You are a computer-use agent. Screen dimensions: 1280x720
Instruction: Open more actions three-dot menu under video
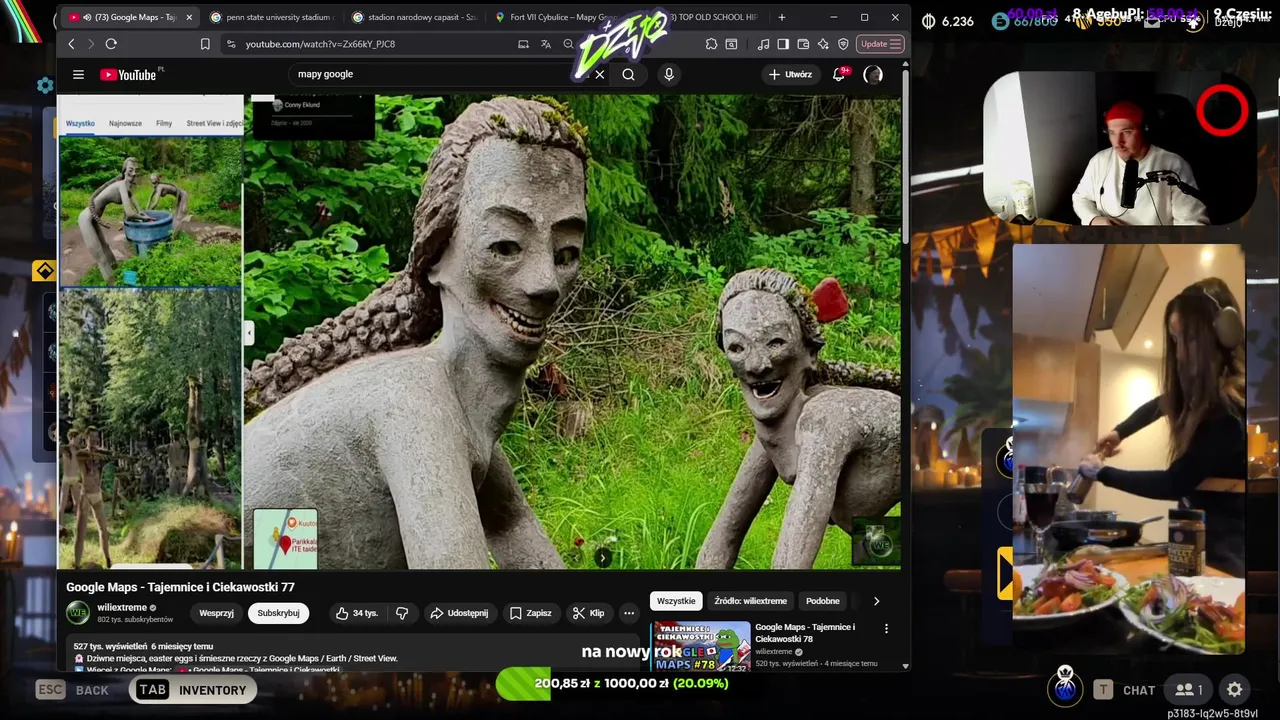[629, 613]
